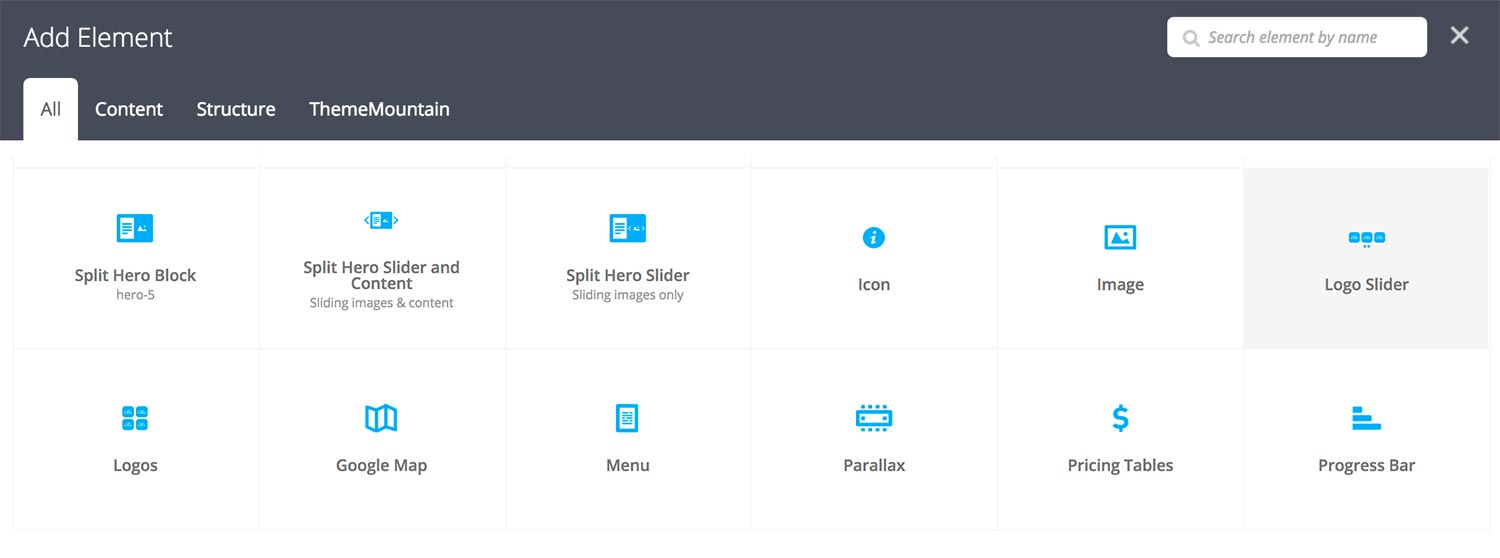Click the "Image" label text
The image size is (1500, 558).
click(x=1120, y=285)
